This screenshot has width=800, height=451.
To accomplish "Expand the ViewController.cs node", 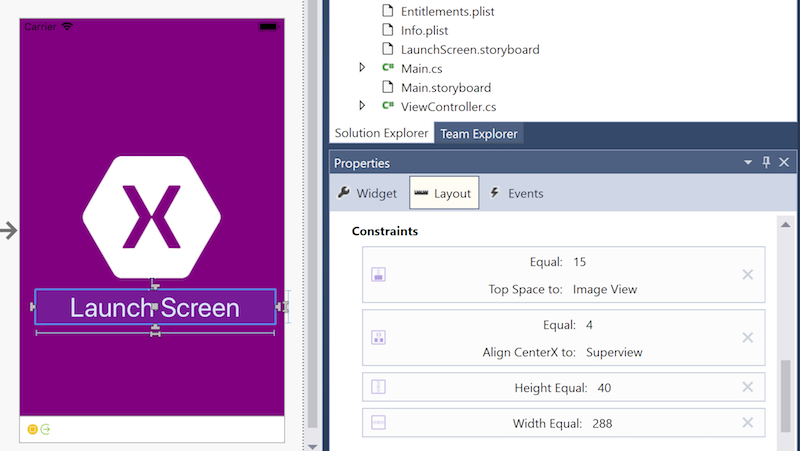I will [x=362, y=106].
